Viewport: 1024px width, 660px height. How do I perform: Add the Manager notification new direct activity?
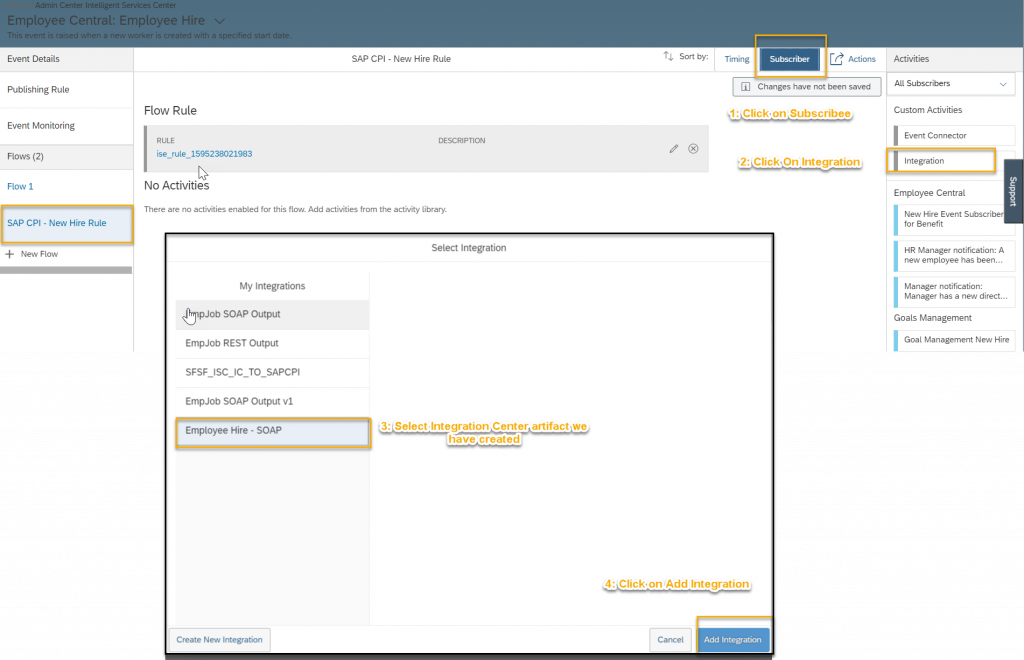click(x=954, y=291)
